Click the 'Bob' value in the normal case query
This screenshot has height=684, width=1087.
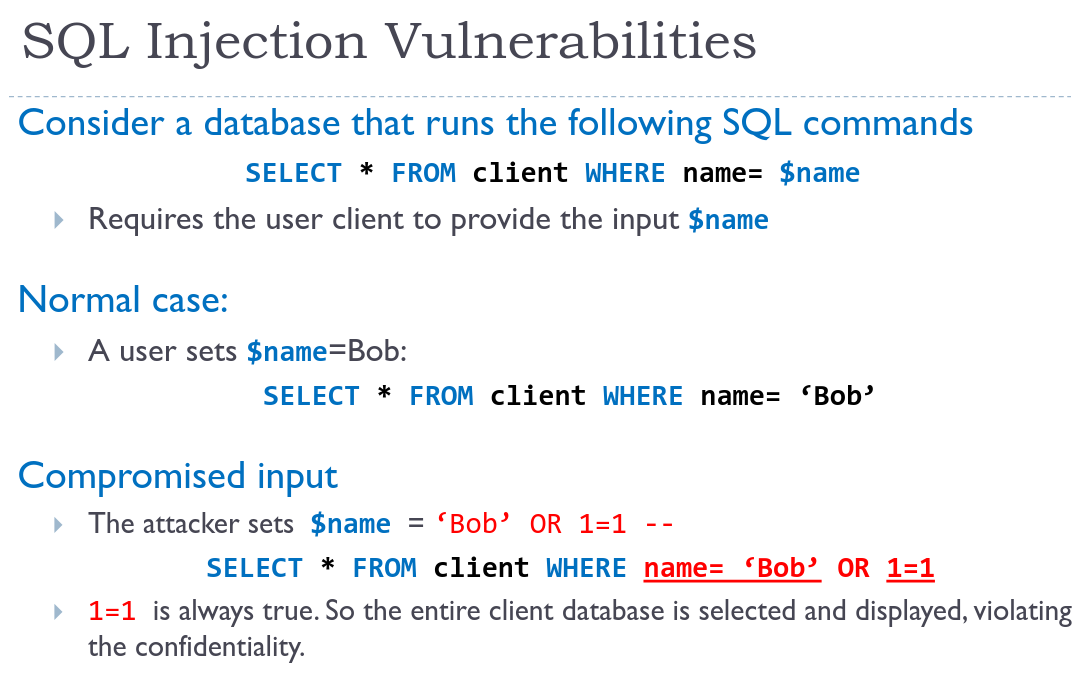(837, 396)
